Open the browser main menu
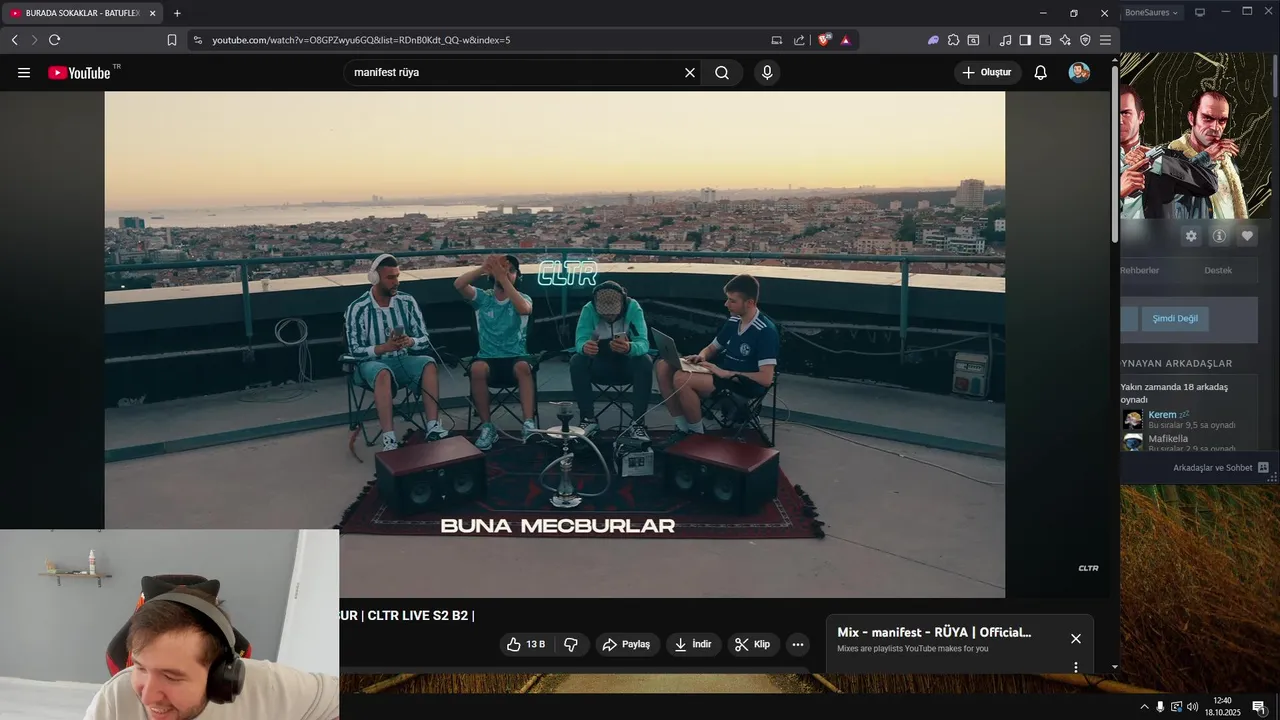This screenshot has width=1280, height=720. pyautogui.click(x=1105, y=40)
